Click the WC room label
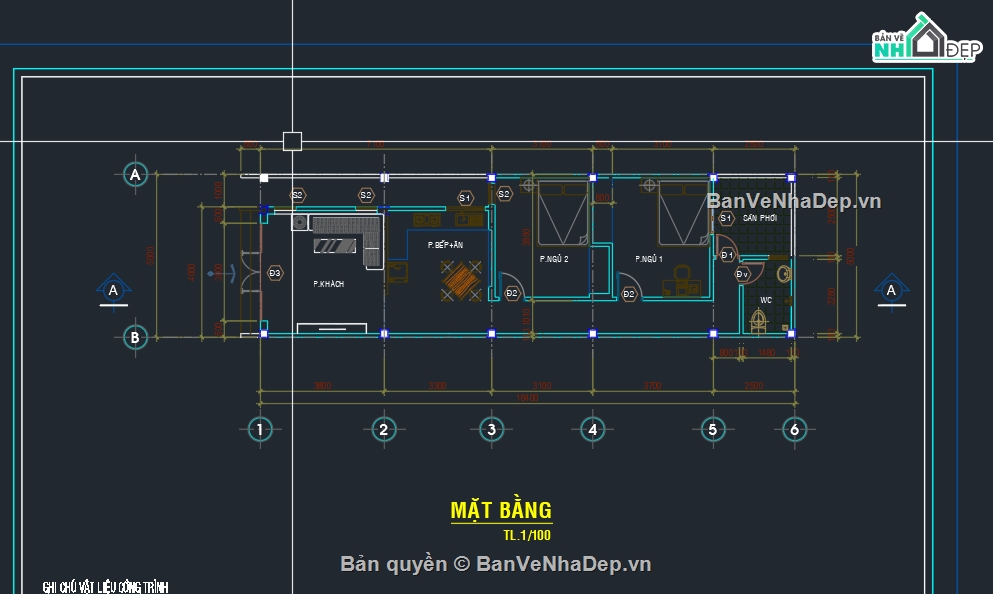 click(x=766, y=300)
